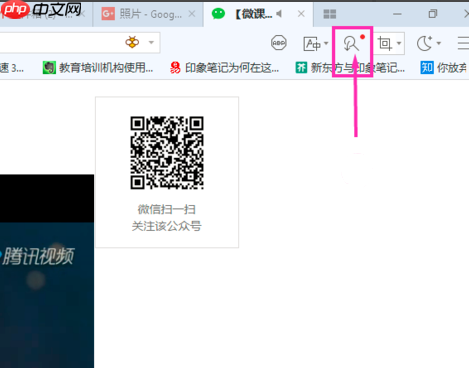
Task: Open the tab grid overview icon
Action: pyautogui.click(x=330, y=14)
